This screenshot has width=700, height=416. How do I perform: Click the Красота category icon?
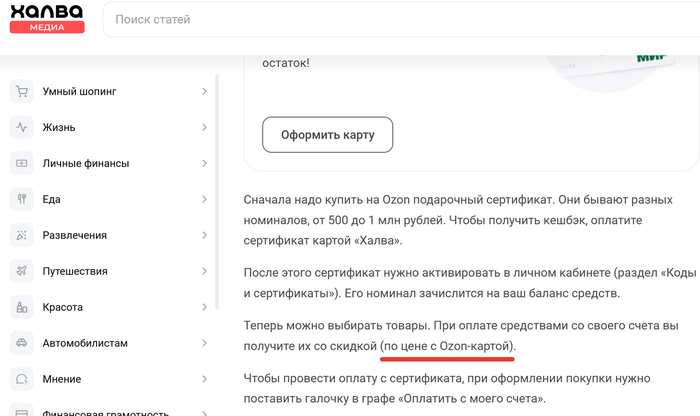pos(21,308)
